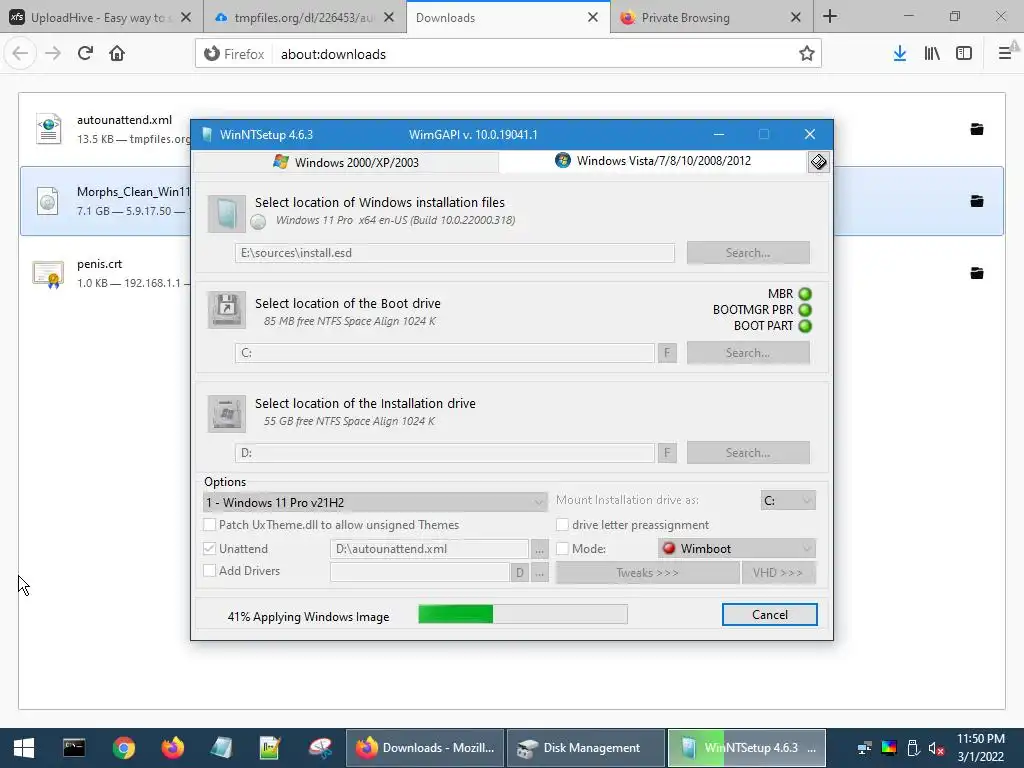Open the Firefox downloads arrow panel
The width and height of the screenshot is (1024, 768).
click(x=900, y=54)
